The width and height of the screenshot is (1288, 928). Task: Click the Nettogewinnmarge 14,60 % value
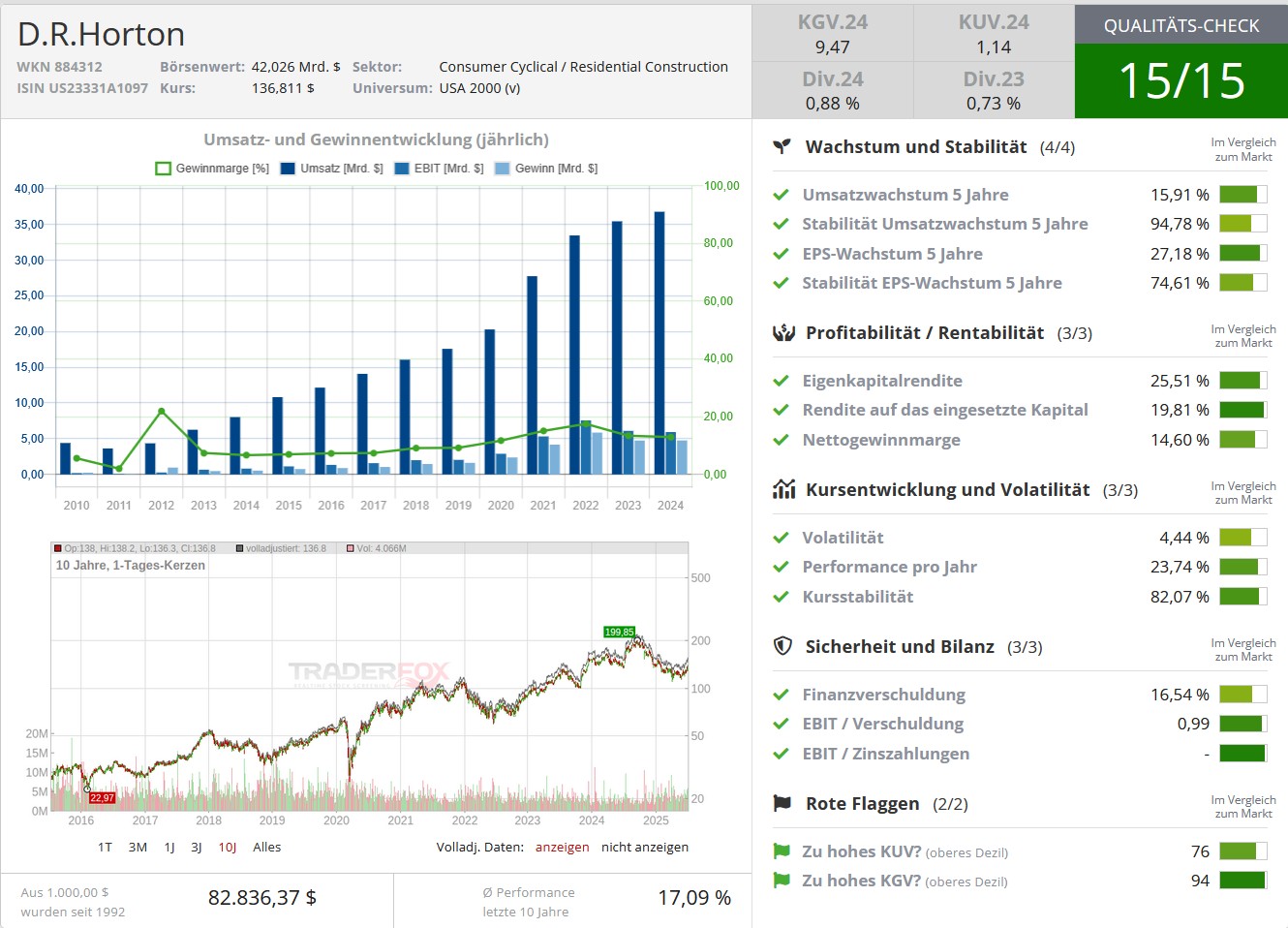[1180, 440]
